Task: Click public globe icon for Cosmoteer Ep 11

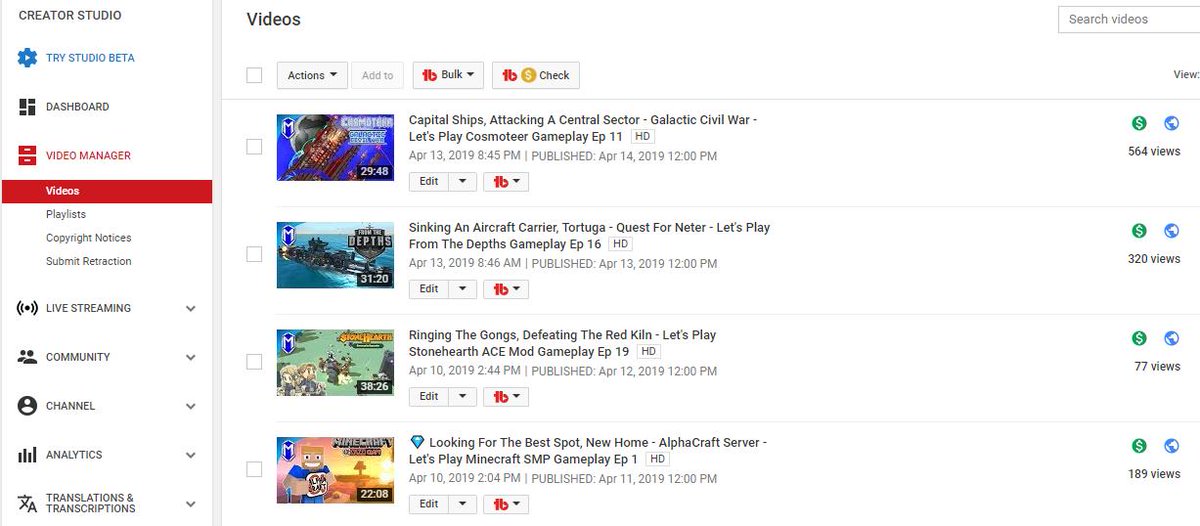Action: pos(1172,123)
